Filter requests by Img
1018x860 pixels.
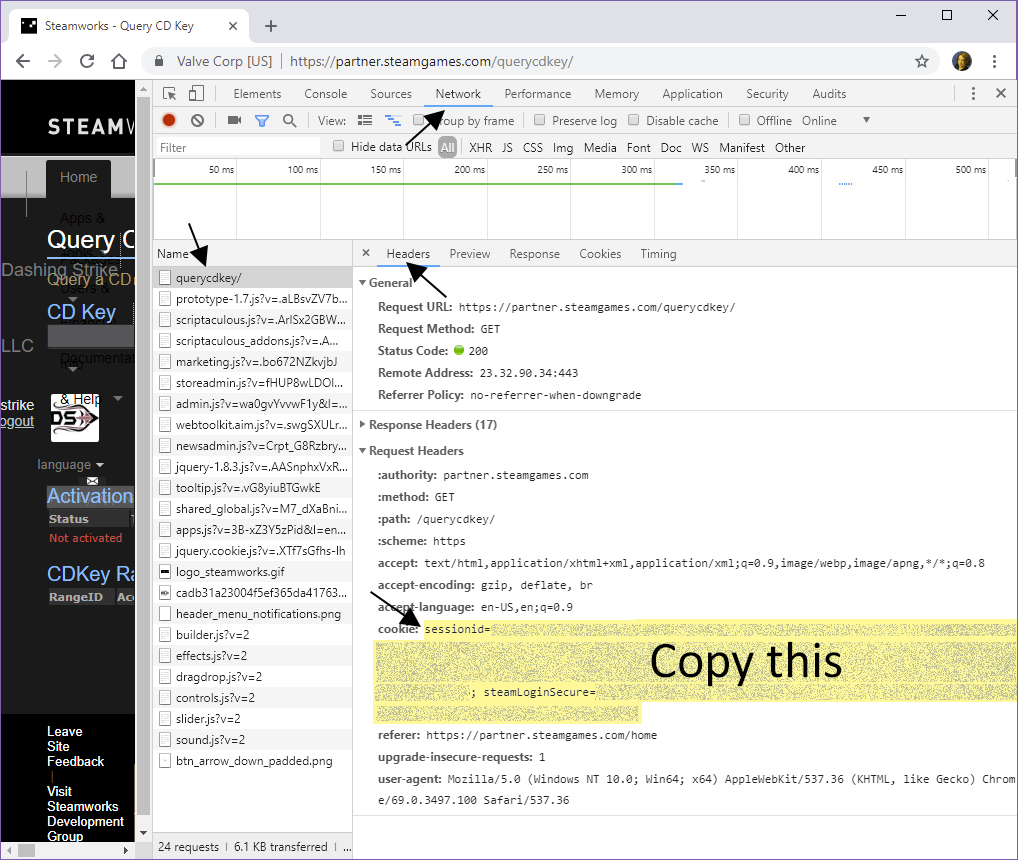(563, 147)
